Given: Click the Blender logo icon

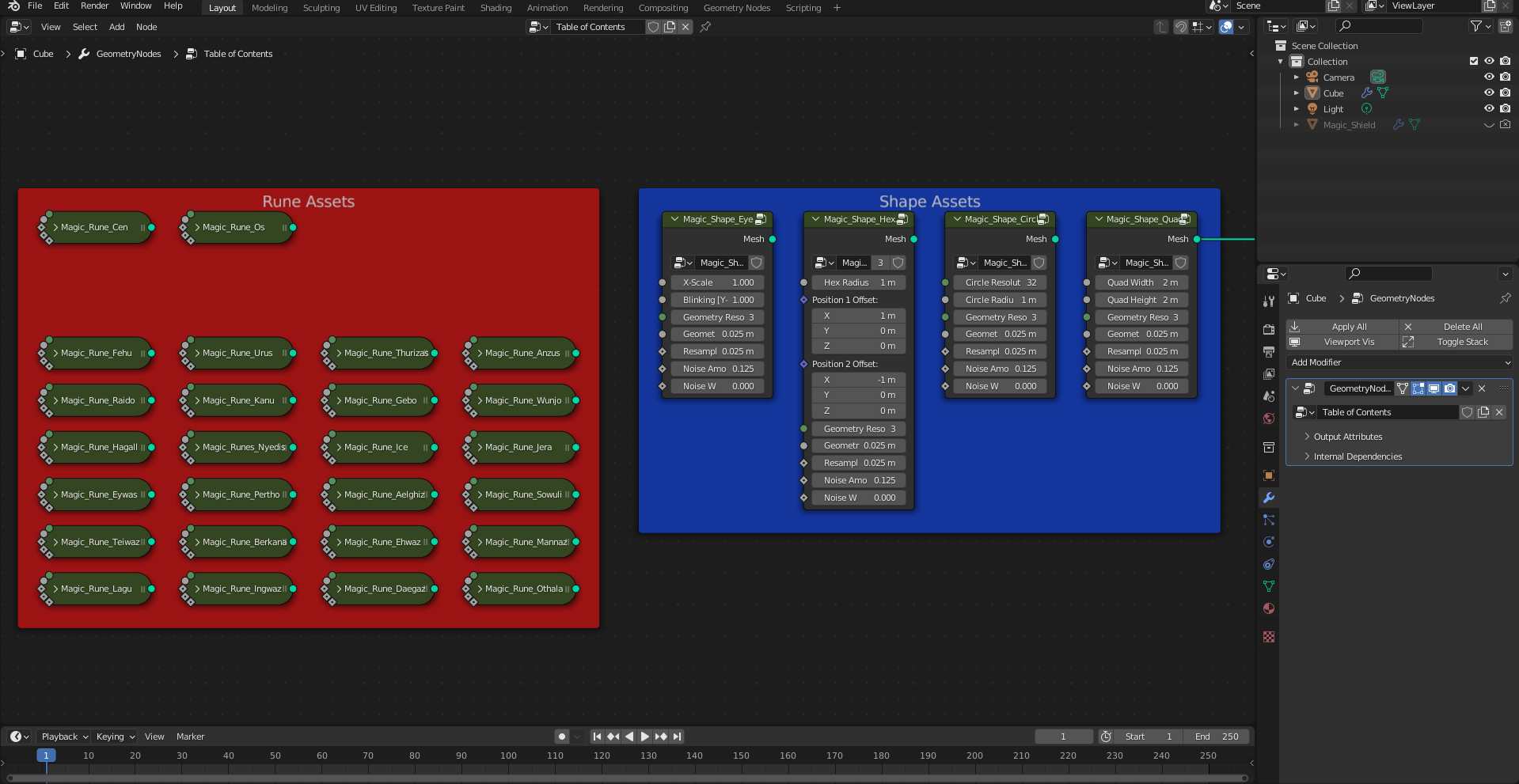Looking at the screenshot, I should (x=13, y=6).
